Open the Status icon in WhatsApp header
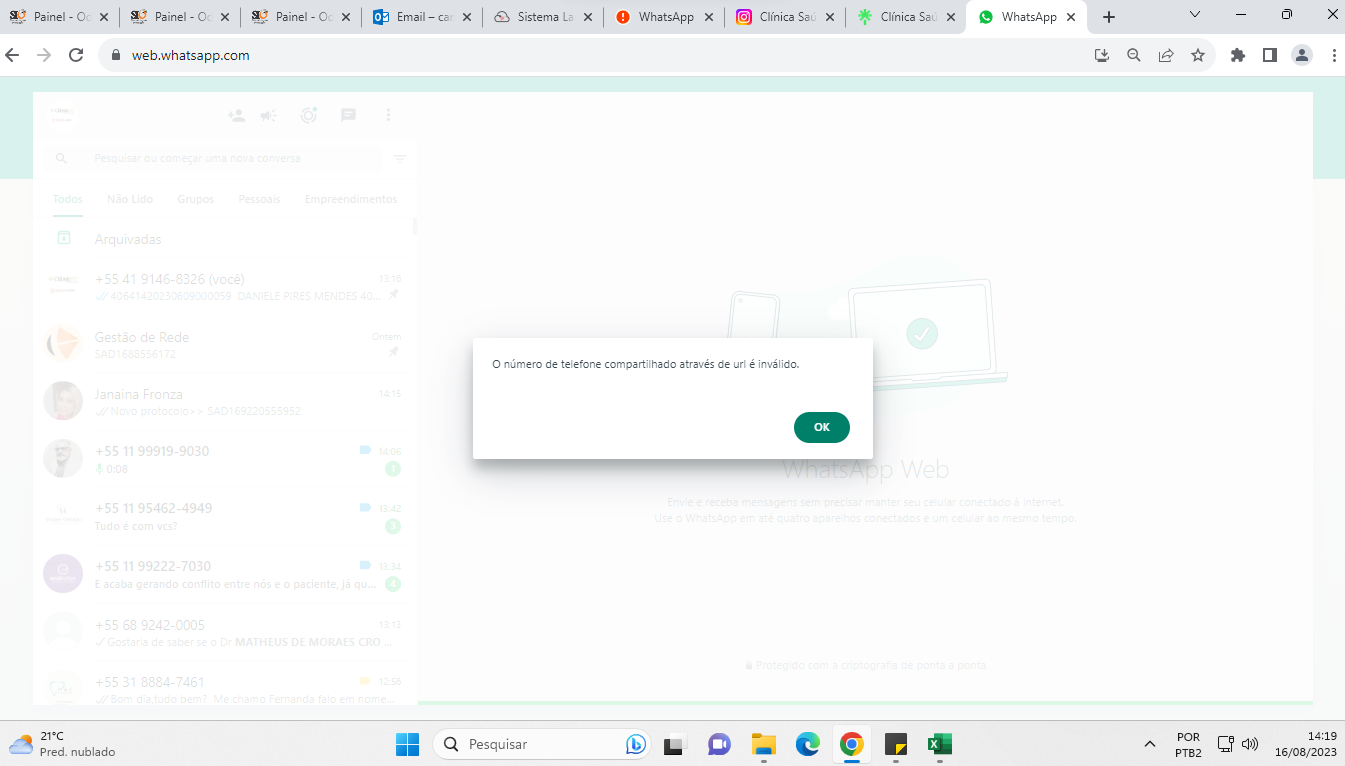 pos(309,115)
